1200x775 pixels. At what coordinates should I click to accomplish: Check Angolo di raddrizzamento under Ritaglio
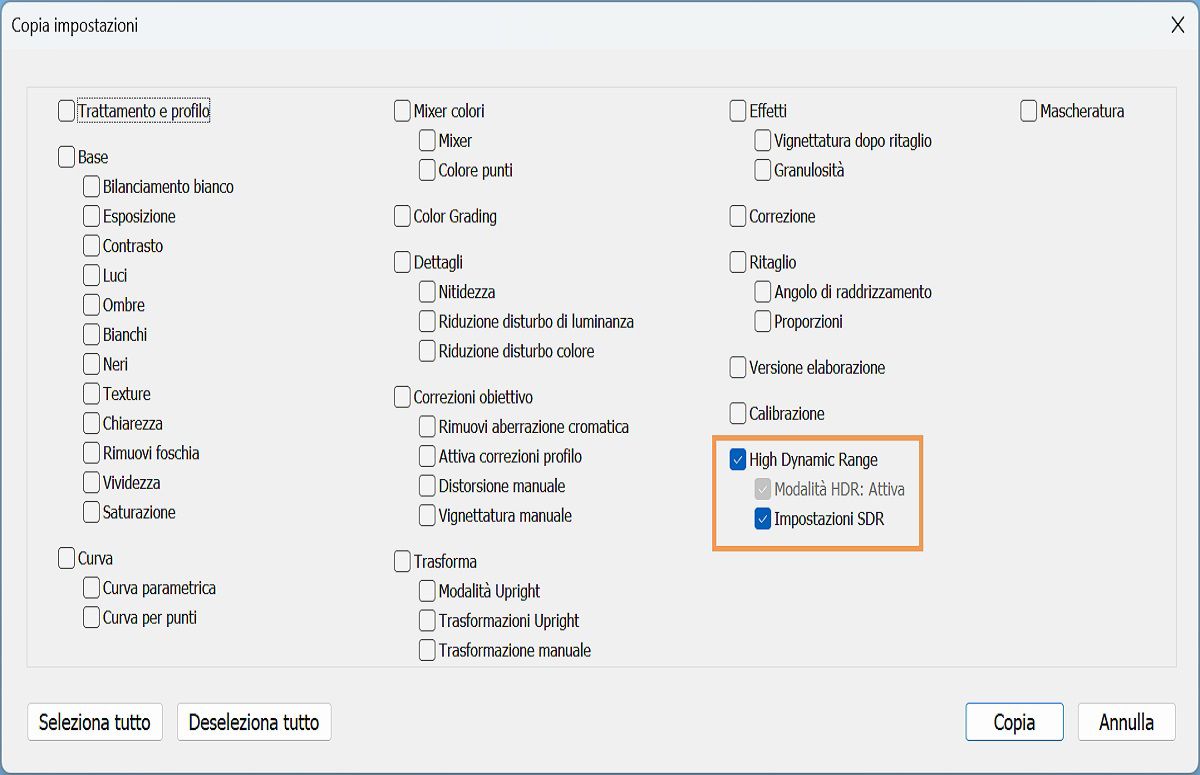pyautogui.click(x=762, y=292)
